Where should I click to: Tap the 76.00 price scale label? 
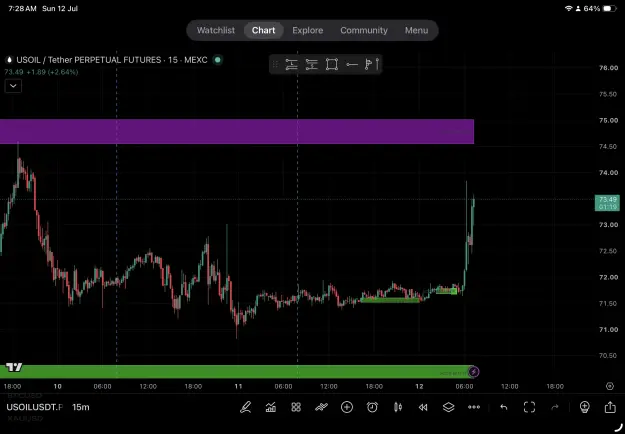[608, 68]
